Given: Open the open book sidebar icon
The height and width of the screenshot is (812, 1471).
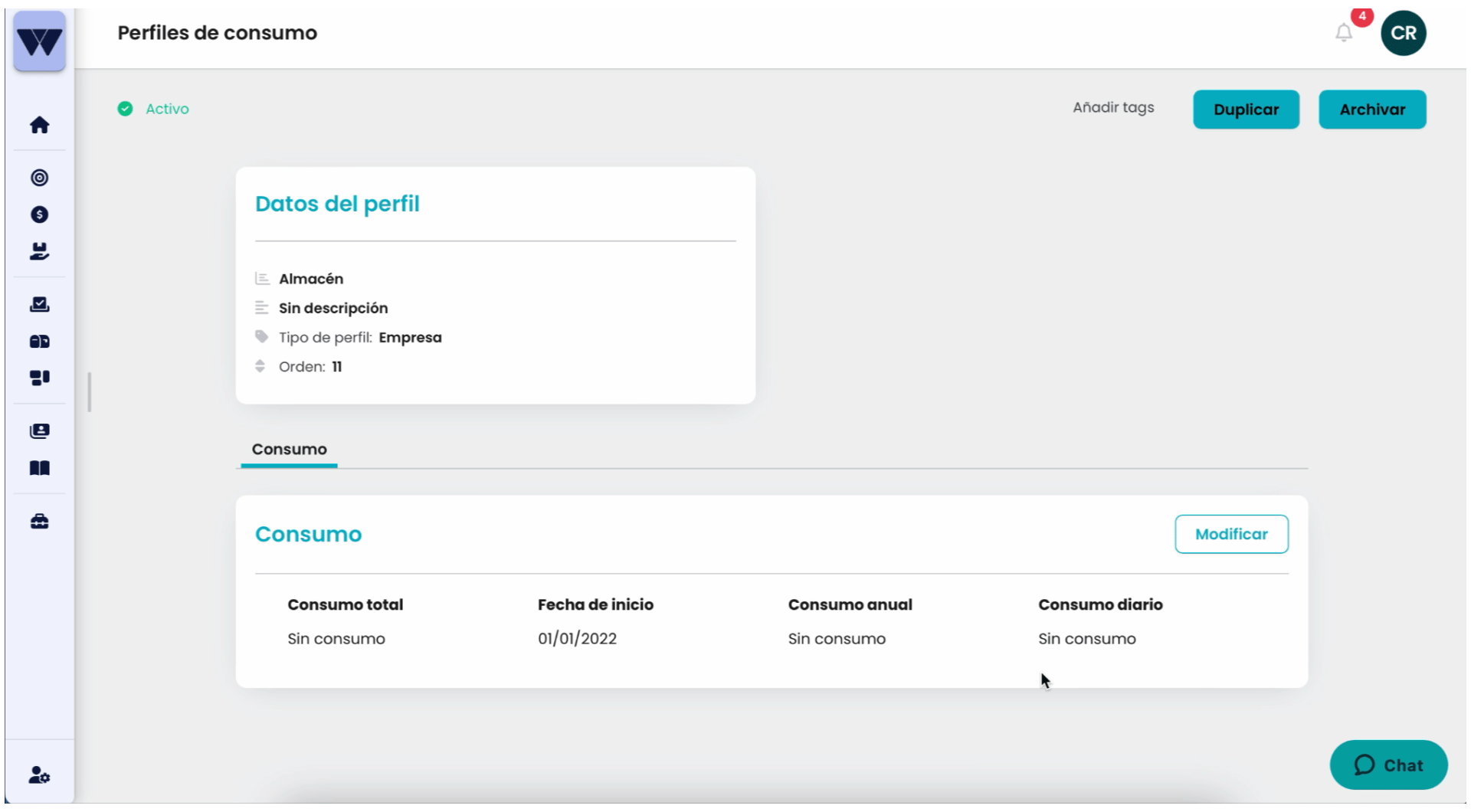Looking at the screenshot, I should (40, 468).
